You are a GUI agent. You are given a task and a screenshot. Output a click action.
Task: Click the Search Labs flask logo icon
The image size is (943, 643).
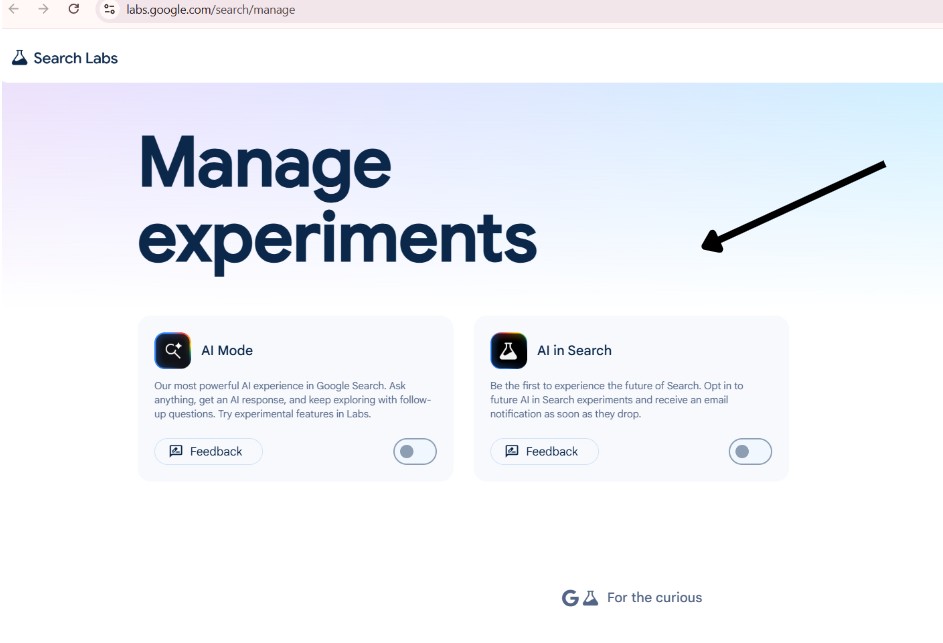click(x=19, y=58)
